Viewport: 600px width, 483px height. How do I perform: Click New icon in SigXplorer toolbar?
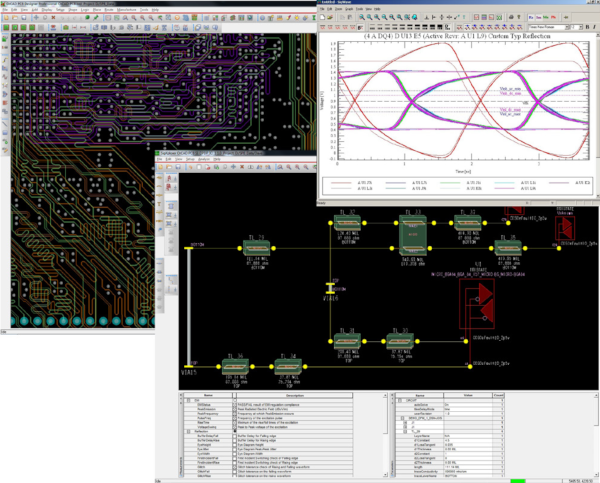point(160,167)
